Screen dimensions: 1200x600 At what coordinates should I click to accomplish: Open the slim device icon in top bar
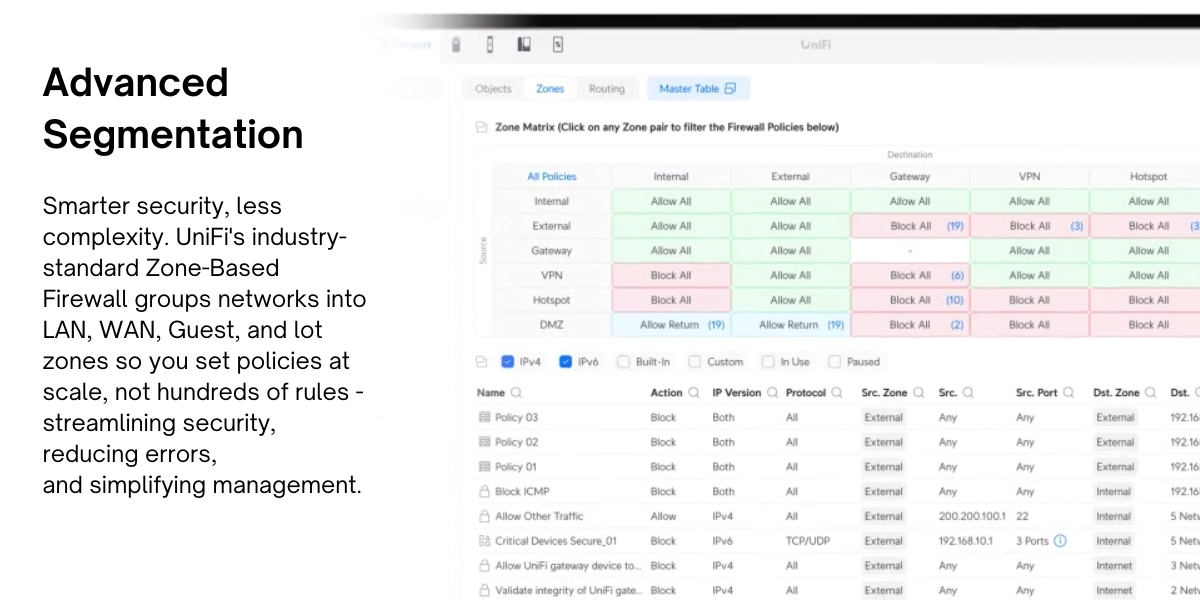[x=489, y=45]
